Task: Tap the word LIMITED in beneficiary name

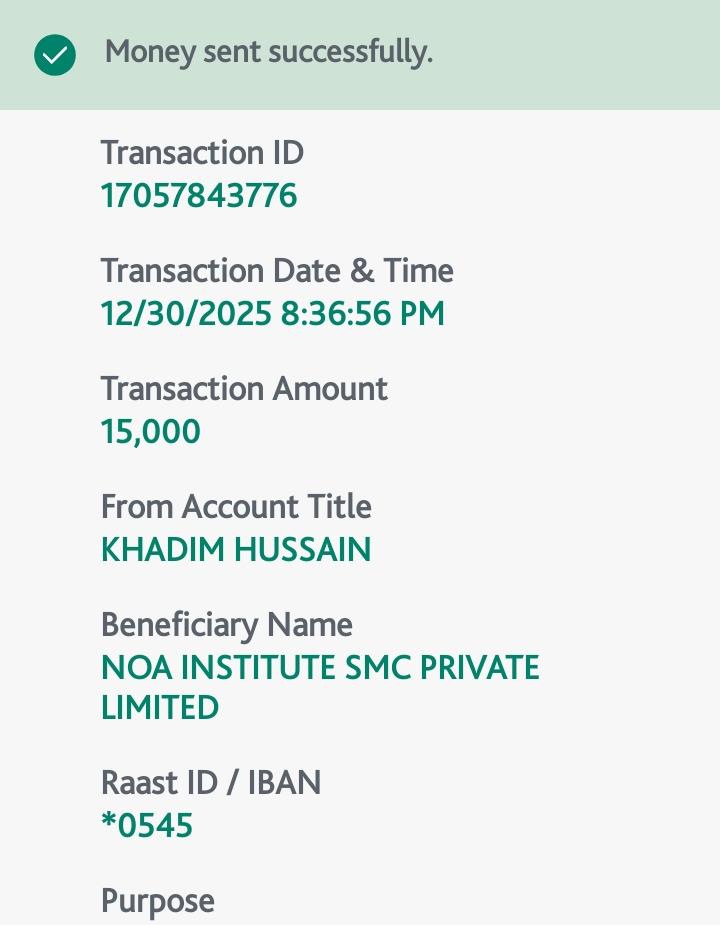Action: [160, 708]
